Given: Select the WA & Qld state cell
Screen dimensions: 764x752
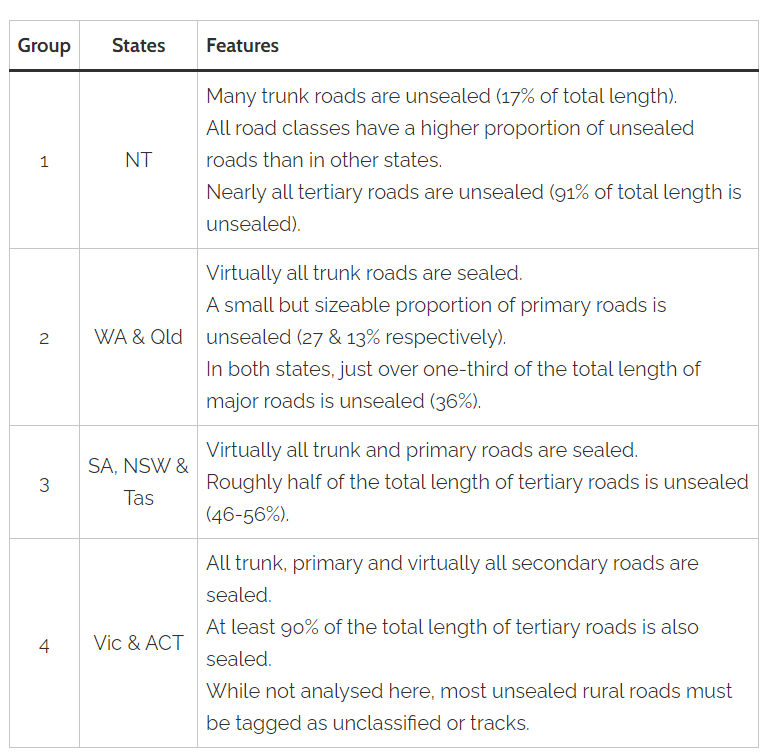Looking at the screenshot, I should point(138,337).
